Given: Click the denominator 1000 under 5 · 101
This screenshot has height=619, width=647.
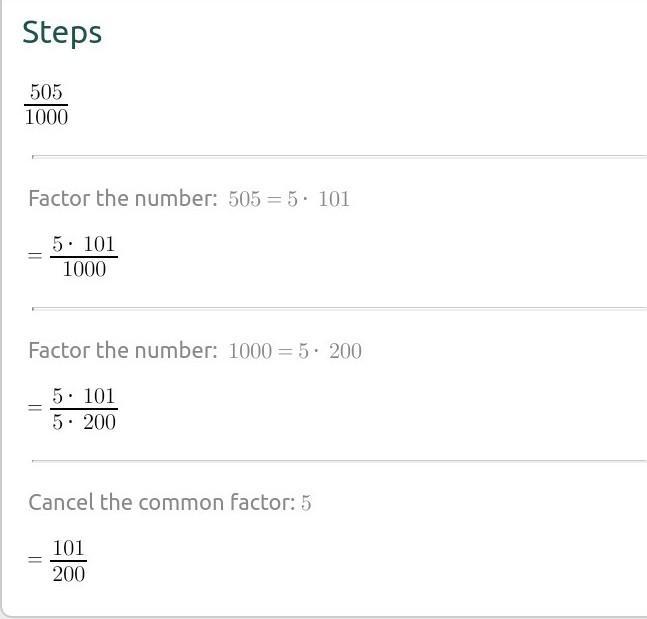Looking at the screenshot, I should pos(84,269).
